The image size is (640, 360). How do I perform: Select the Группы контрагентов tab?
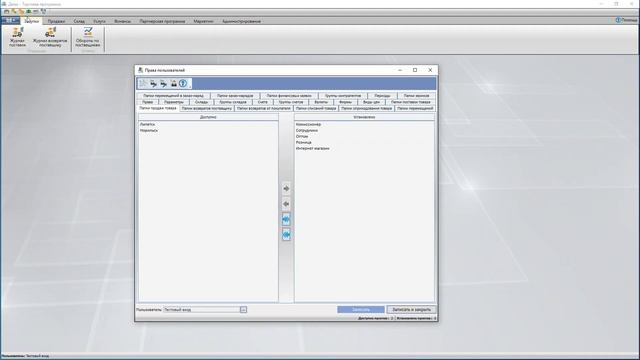[343, 96]
